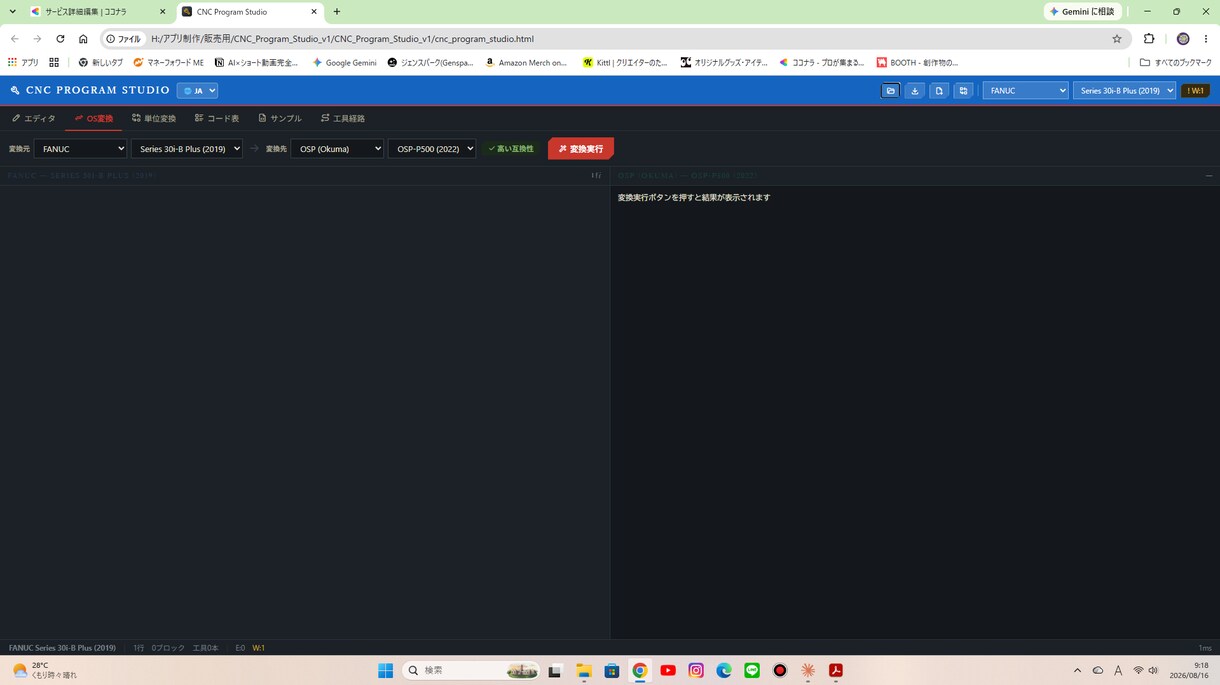This screenshot has height=685, width=1220.
Task: Click the open file folder icon
Action: [890, 91]
